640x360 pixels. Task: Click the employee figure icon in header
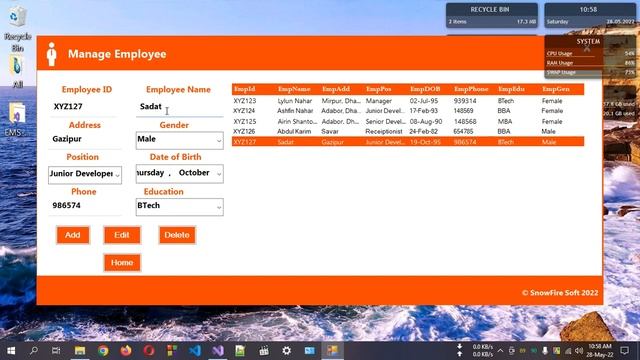(x=51, y=54)
